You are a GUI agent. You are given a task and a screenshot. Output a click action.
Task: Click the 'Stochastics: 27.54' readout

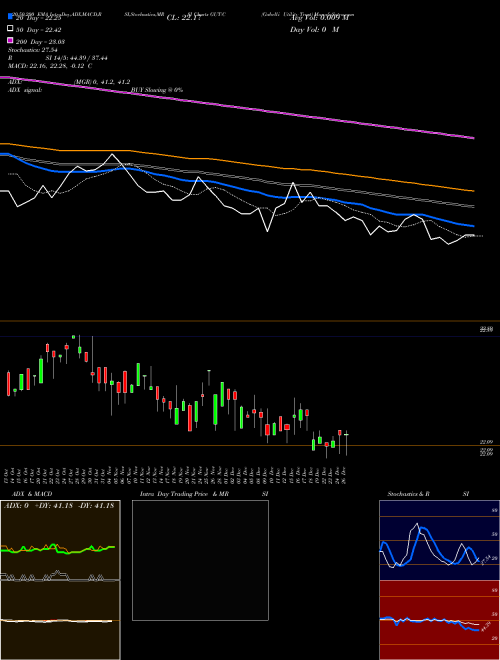click(33, 50)
